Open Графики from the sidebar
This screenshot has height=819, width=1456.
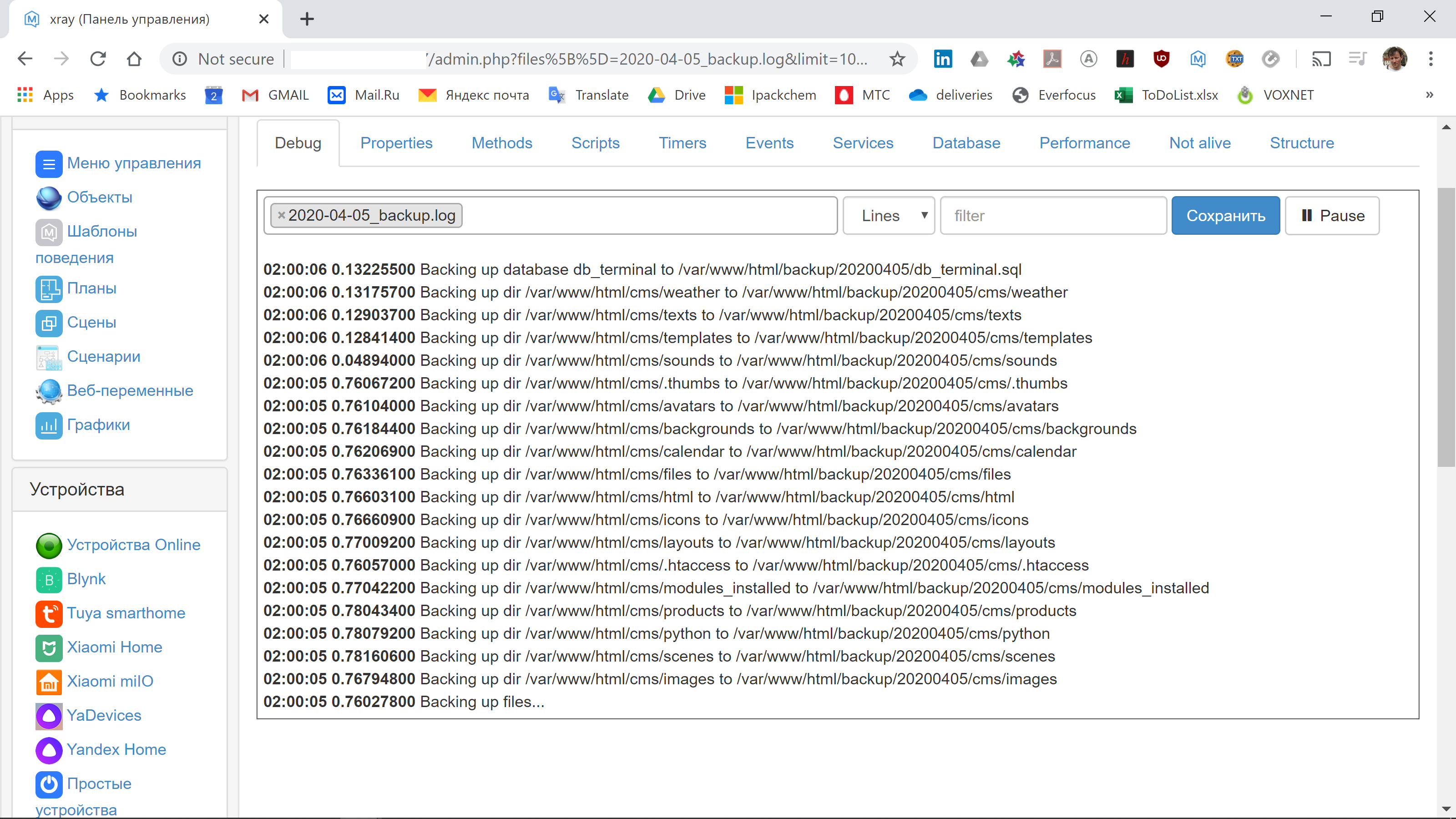coord(98,425)
